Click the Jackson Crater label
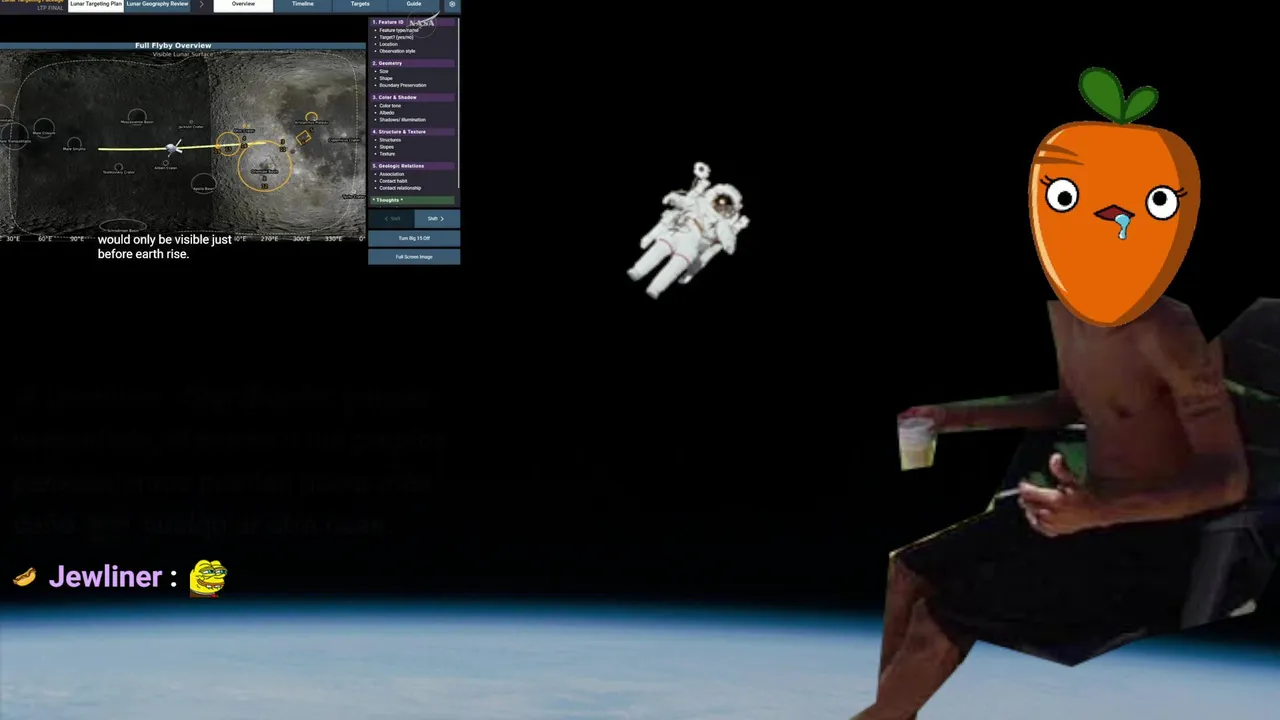The width and height of the screenshot is (1280, 720). tap(191, 127)
